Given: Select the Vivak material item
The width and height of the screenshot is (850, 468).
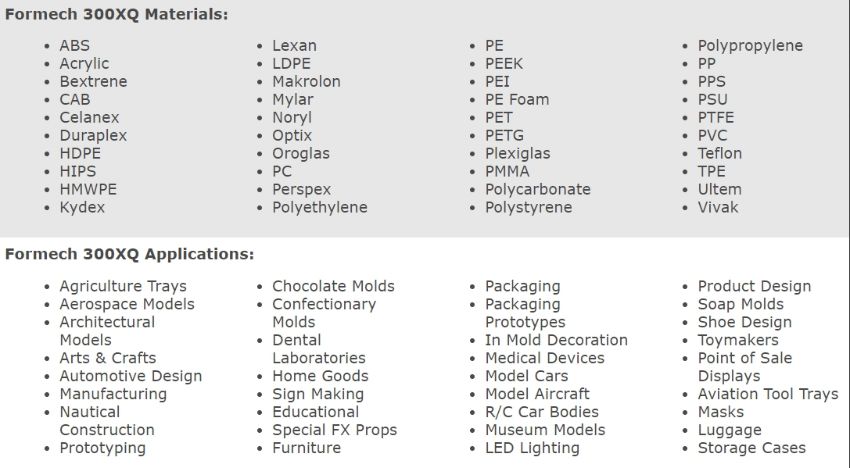Looking at the screenshot, I should click(718, 207).
